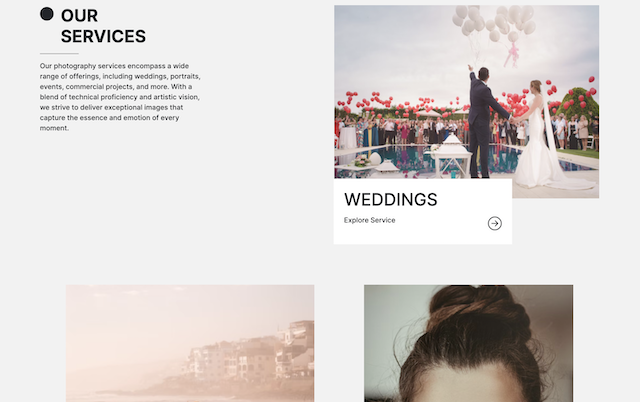Click the white balloon cluster in wedding photo
The height and width of the screenshot is (402, 640).
point(494,20)
